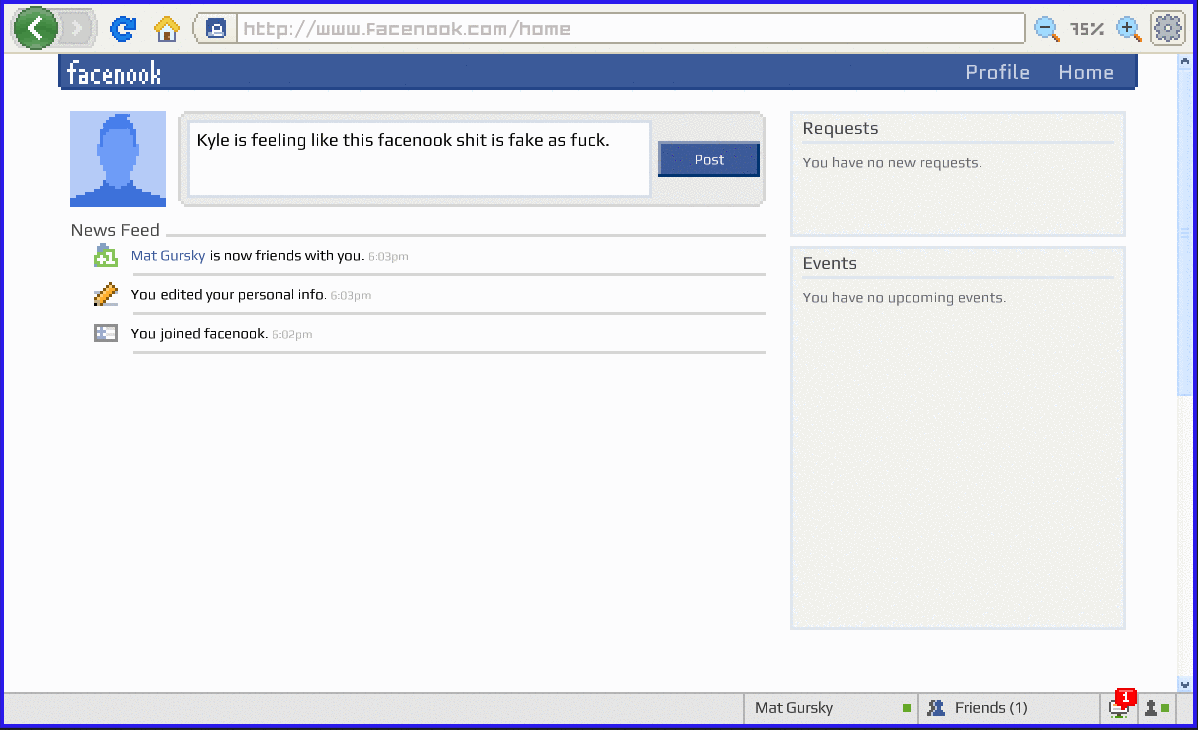Click the Requests panel heading
1198x730 pixels.
(x=840, y=128)
